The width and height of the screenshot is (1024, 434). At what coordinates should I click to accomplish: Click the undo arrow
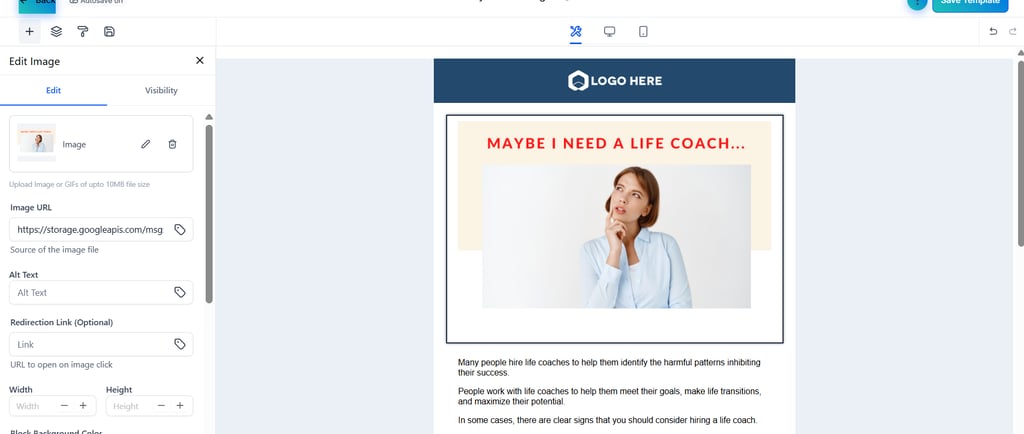993,31
